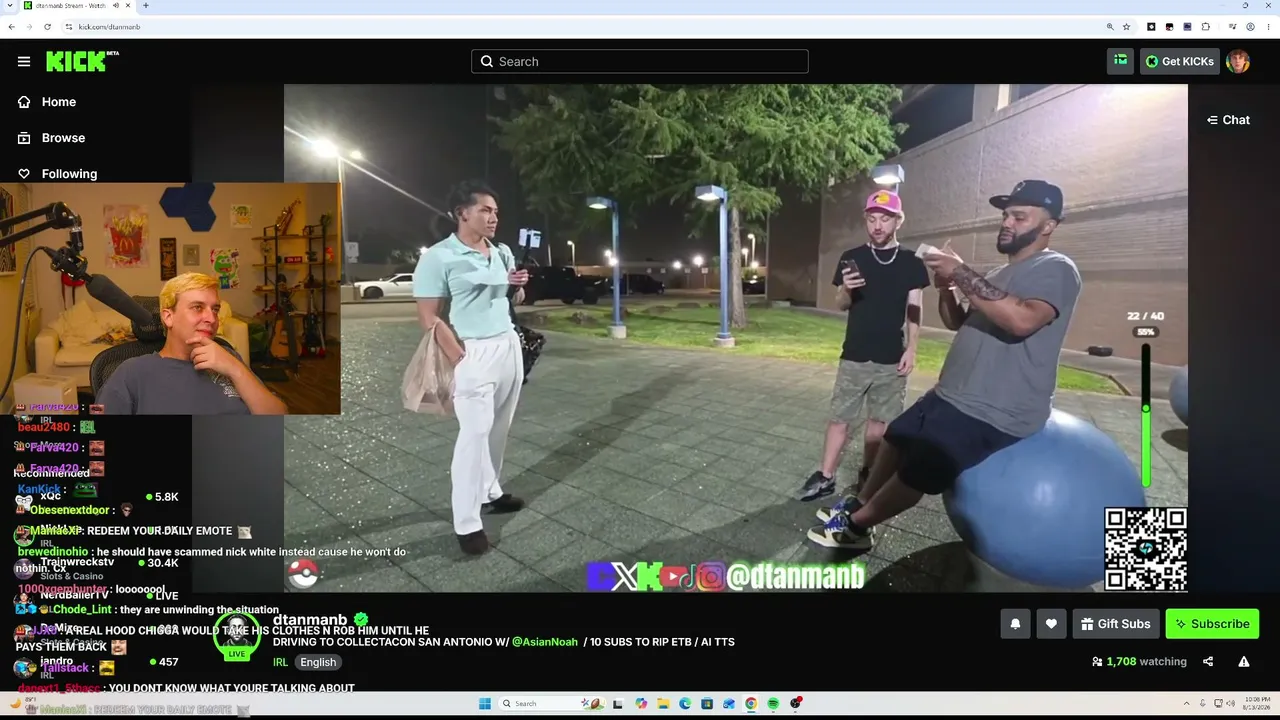1280x720 pixels.
Task: Open the Extensions puzzle icon
Action: click(1206, 27)
